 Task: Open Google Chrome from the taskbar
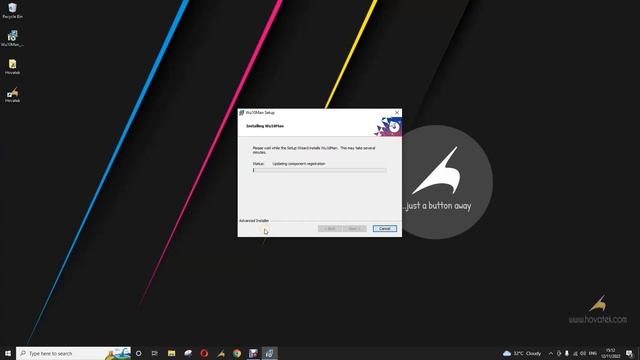(237, 353)
